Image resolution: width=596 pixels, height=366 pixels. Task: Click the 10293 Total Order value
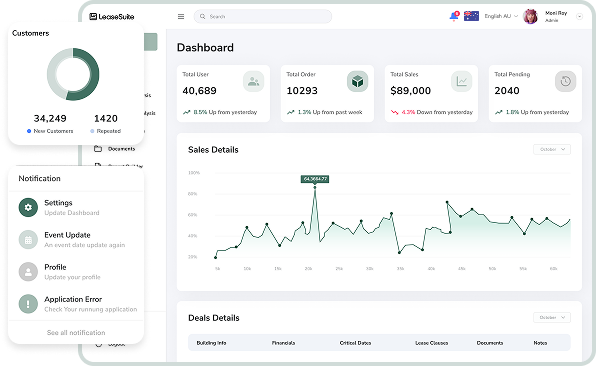pyautogui.click(x=302, y=91)
